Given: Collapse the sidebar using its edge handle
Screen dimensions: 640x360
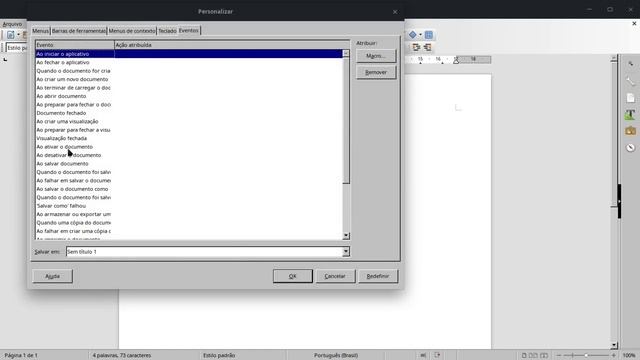Looking at the screenshot, I should (619, 201).
